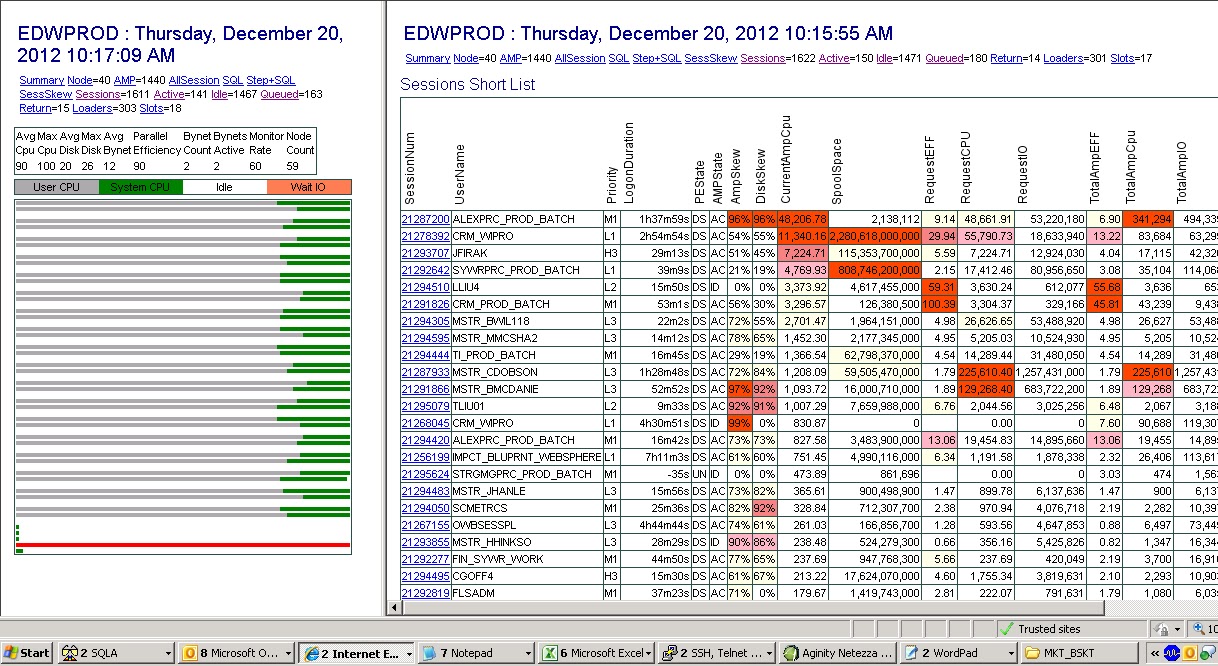
Task: Click the Slots=17 link in the right pane
Action: (1124, 58)
